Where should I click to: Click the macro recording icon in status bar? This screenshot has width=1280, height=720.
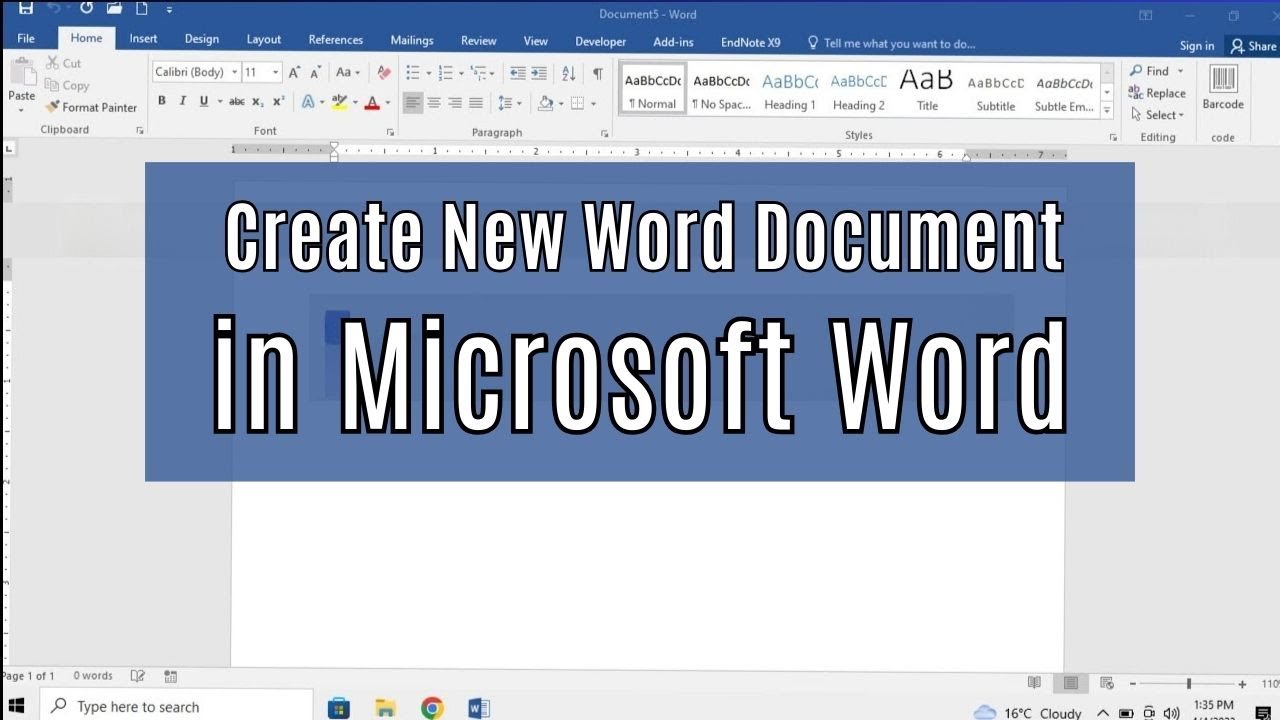tap(170, 676)
